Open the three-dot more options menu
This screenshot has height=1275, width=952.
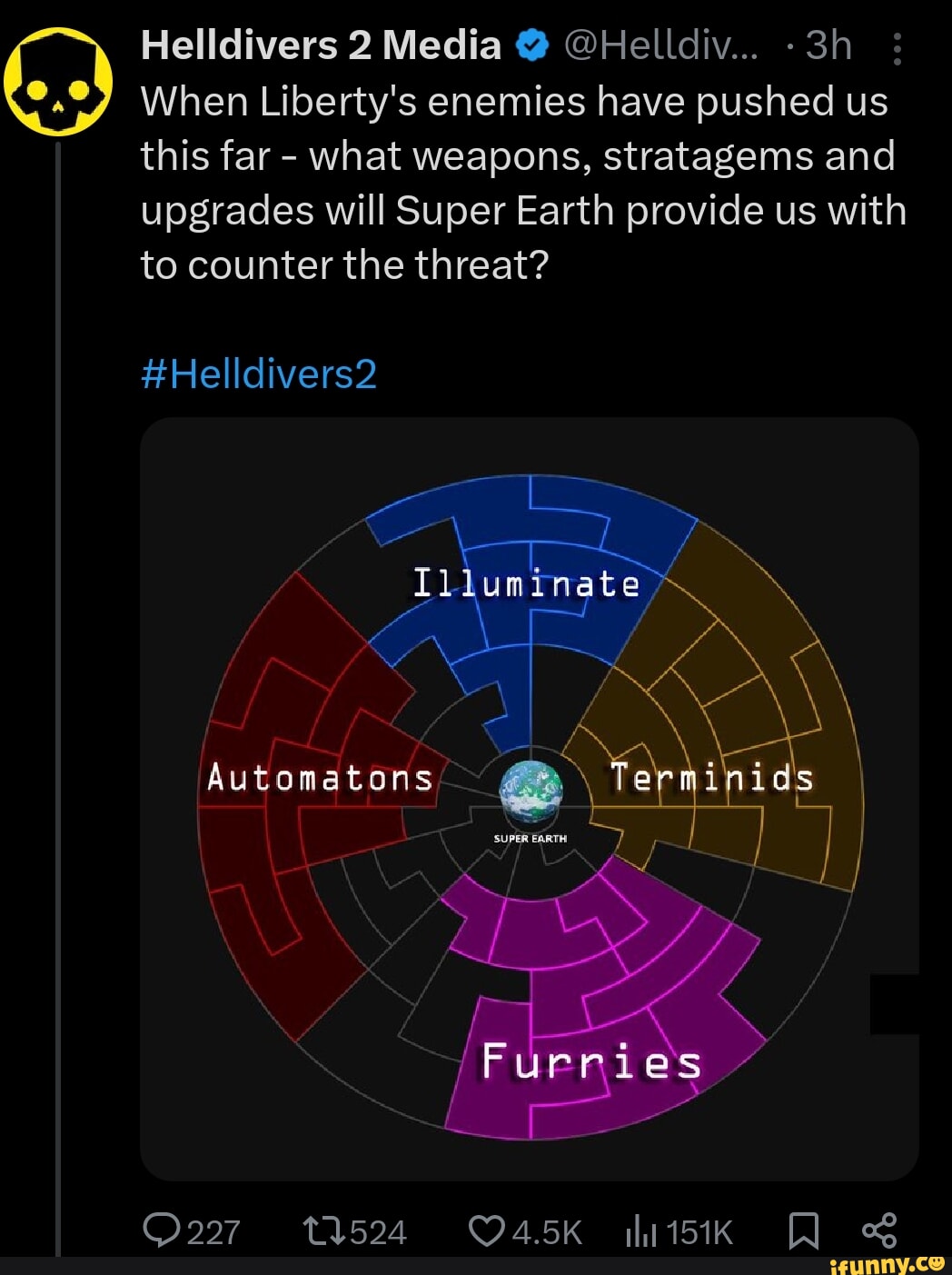pos(897,48)
